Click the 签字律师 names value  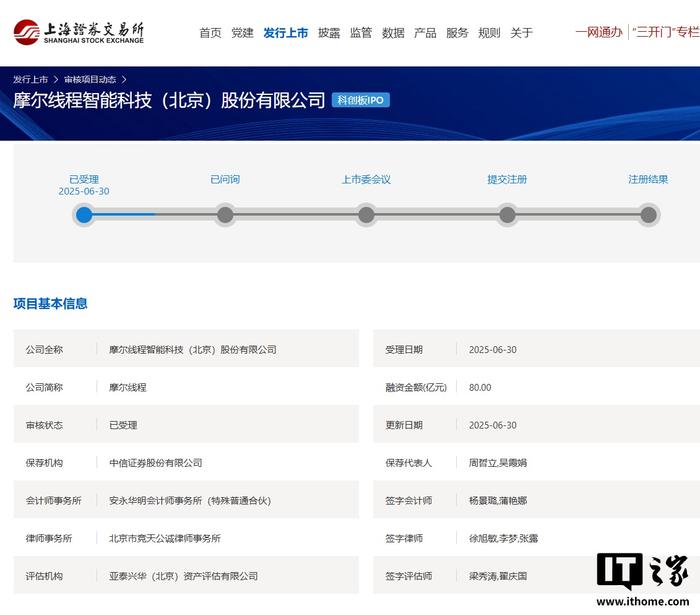tap(503, 538)
